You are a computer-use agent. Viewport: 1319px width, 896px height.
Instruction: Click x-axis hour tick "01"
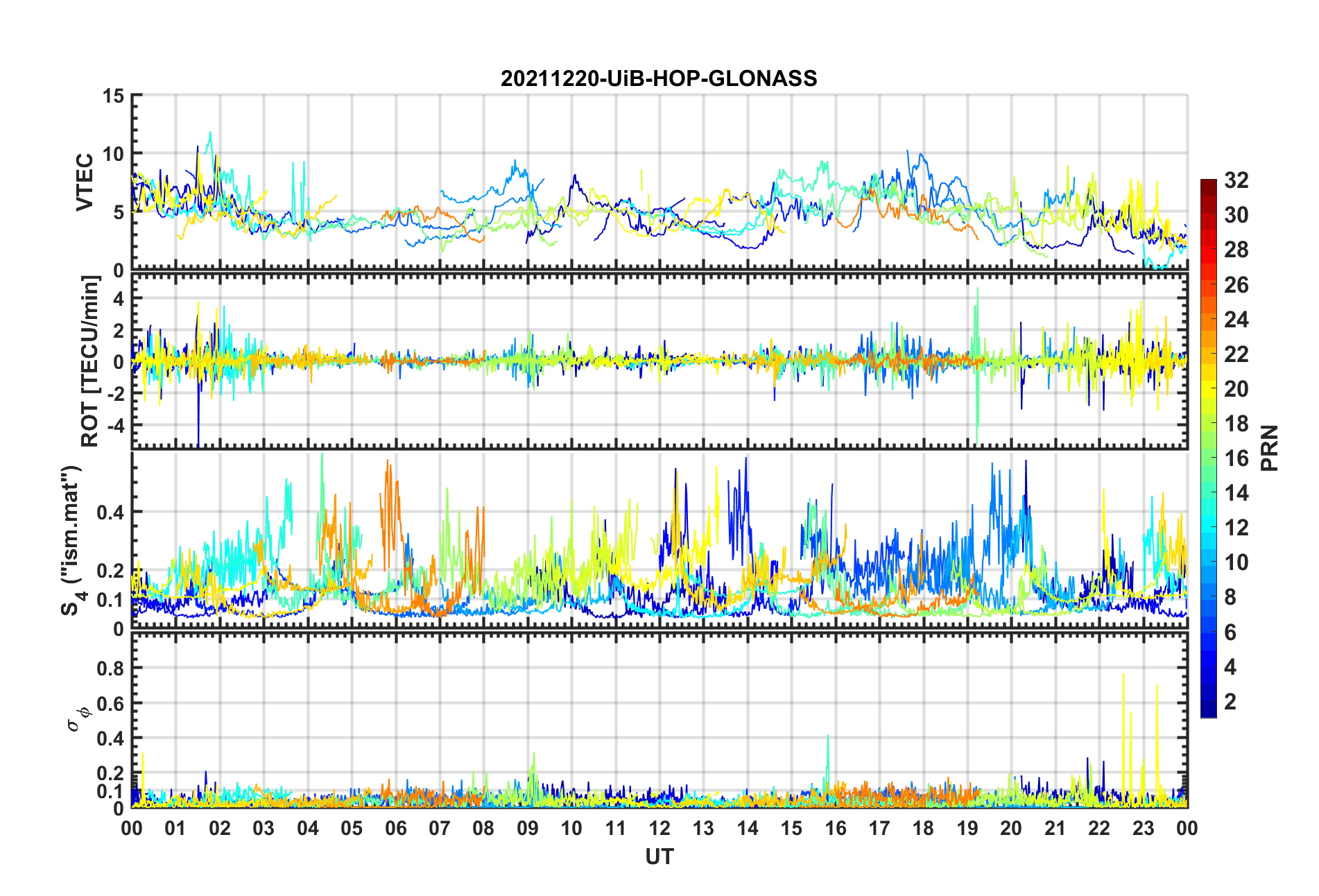click(x=175, y=828)
